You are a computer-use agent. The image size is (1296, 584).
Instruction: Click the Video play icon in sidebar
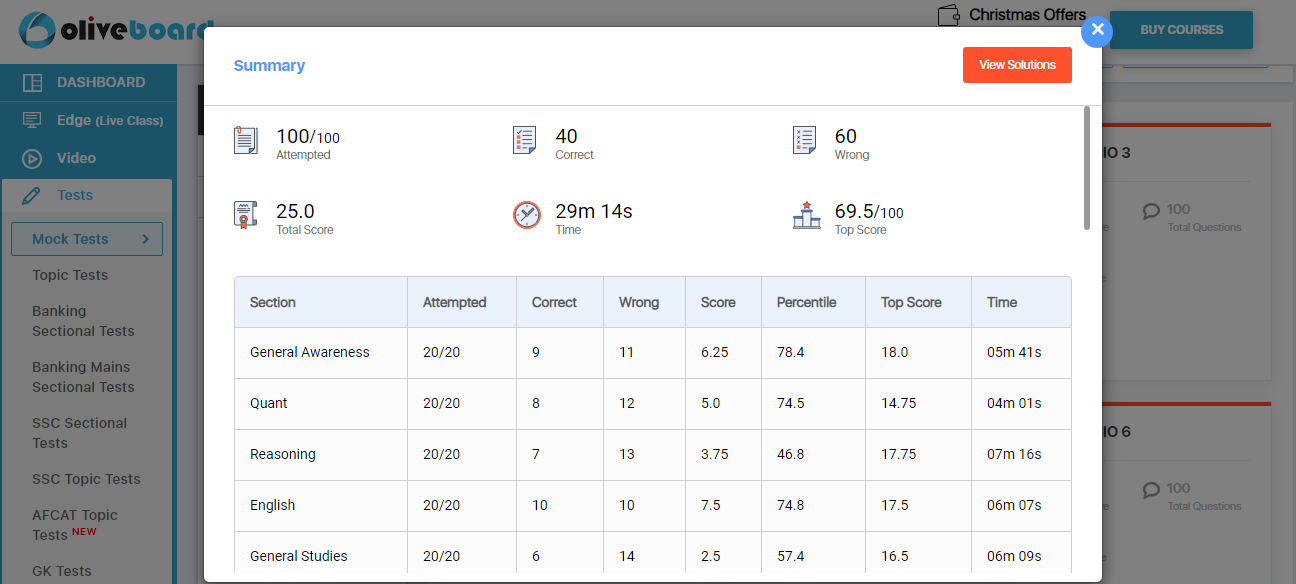point(32,158)
